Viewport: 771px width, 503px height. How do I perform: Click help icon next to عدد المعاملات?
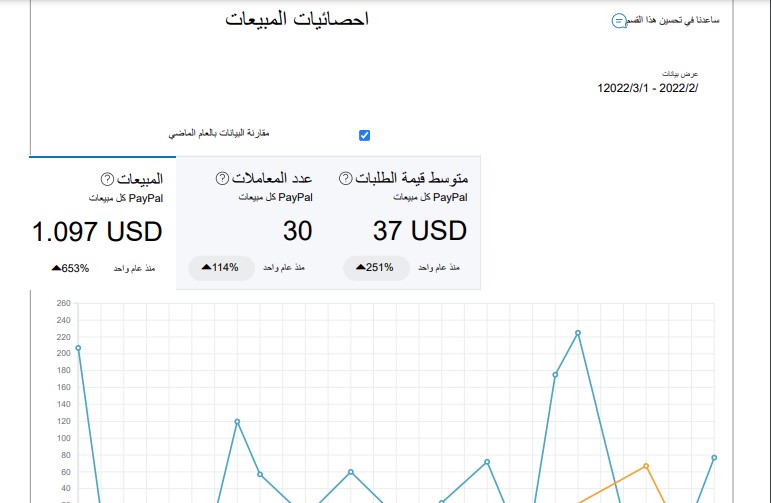(222, 178)
